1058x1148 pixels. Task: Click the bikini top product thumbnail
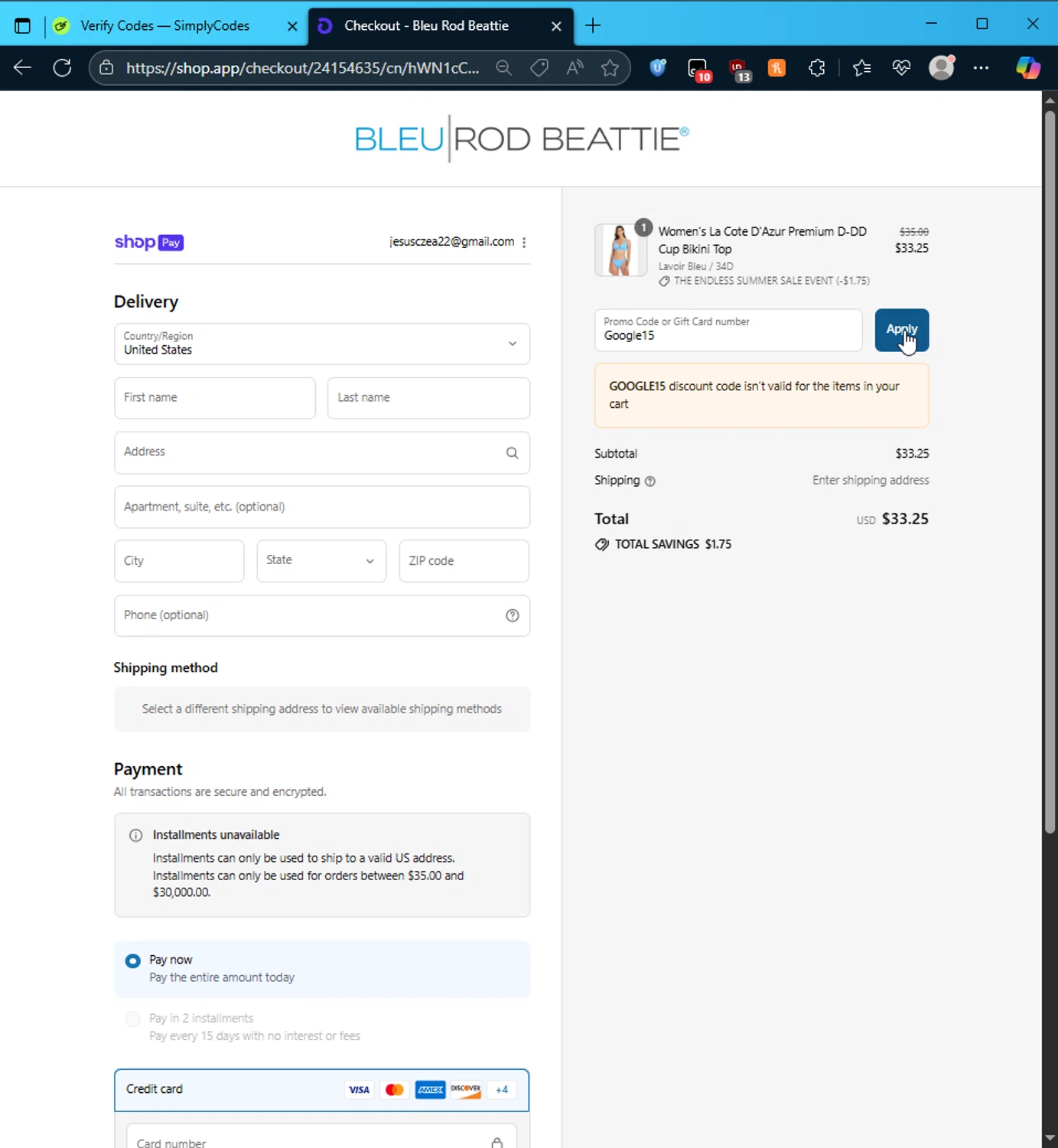click(620, 249)
